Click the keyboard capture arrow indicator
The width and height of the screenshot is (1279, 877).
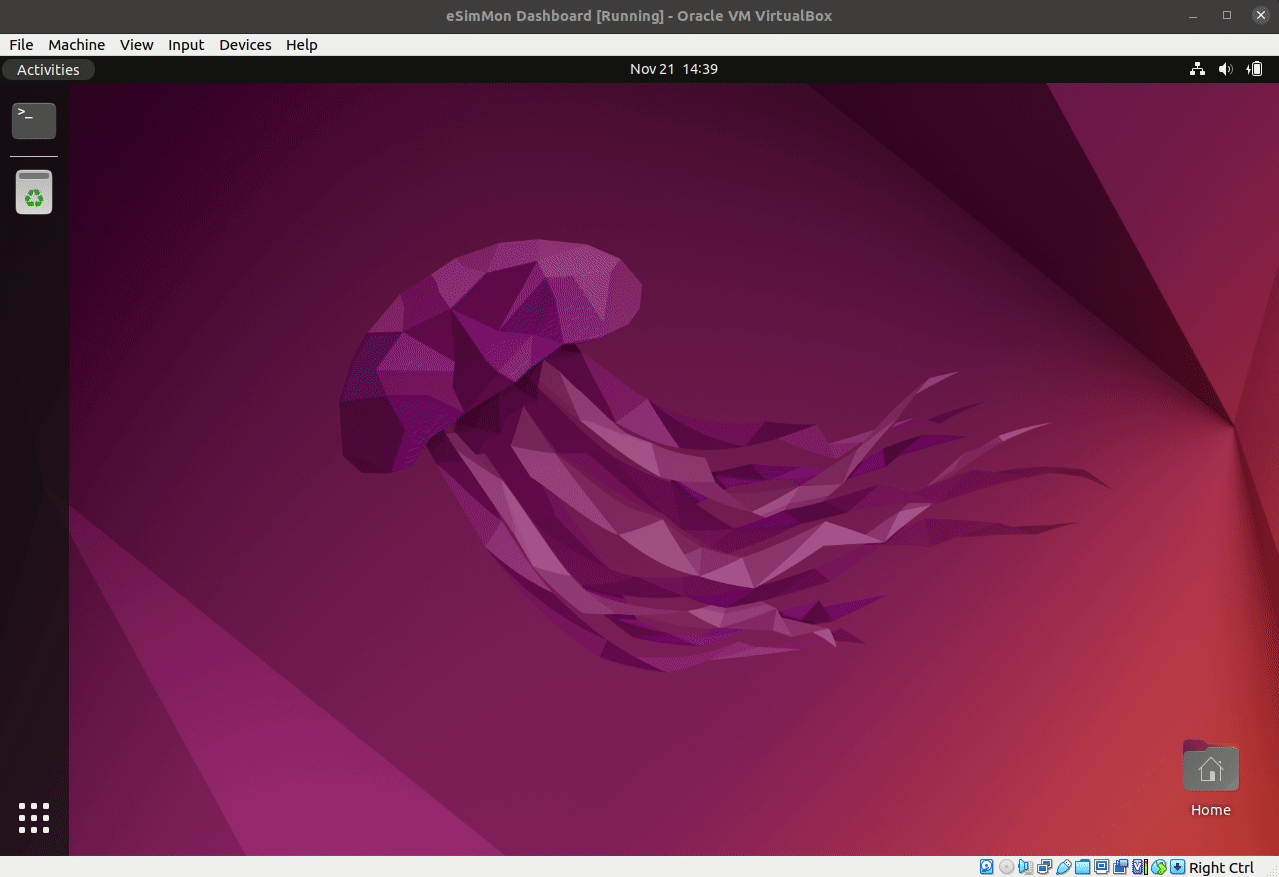coord(1177,867)
